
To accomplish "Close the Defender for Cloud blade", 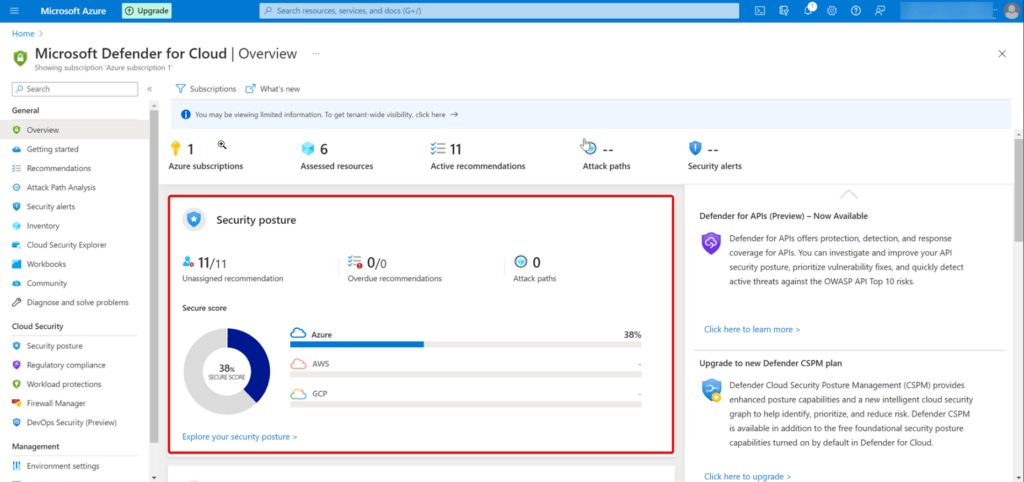I will coord(1002,54).
